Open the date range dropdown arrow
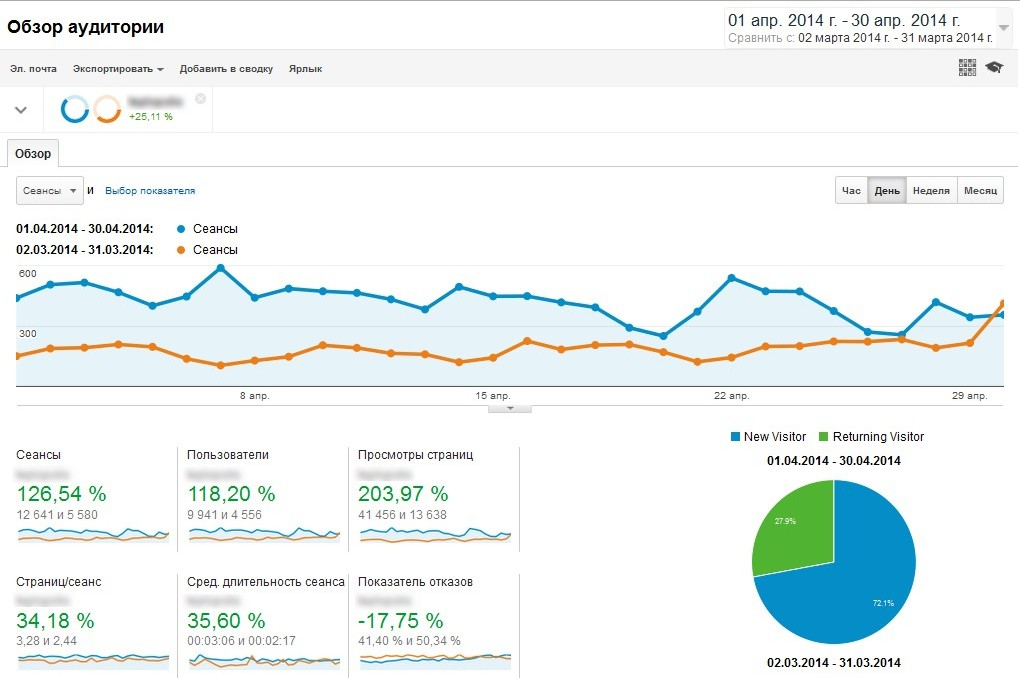Viewport: 1020px width, 678px height. [x=1004, y=27]
